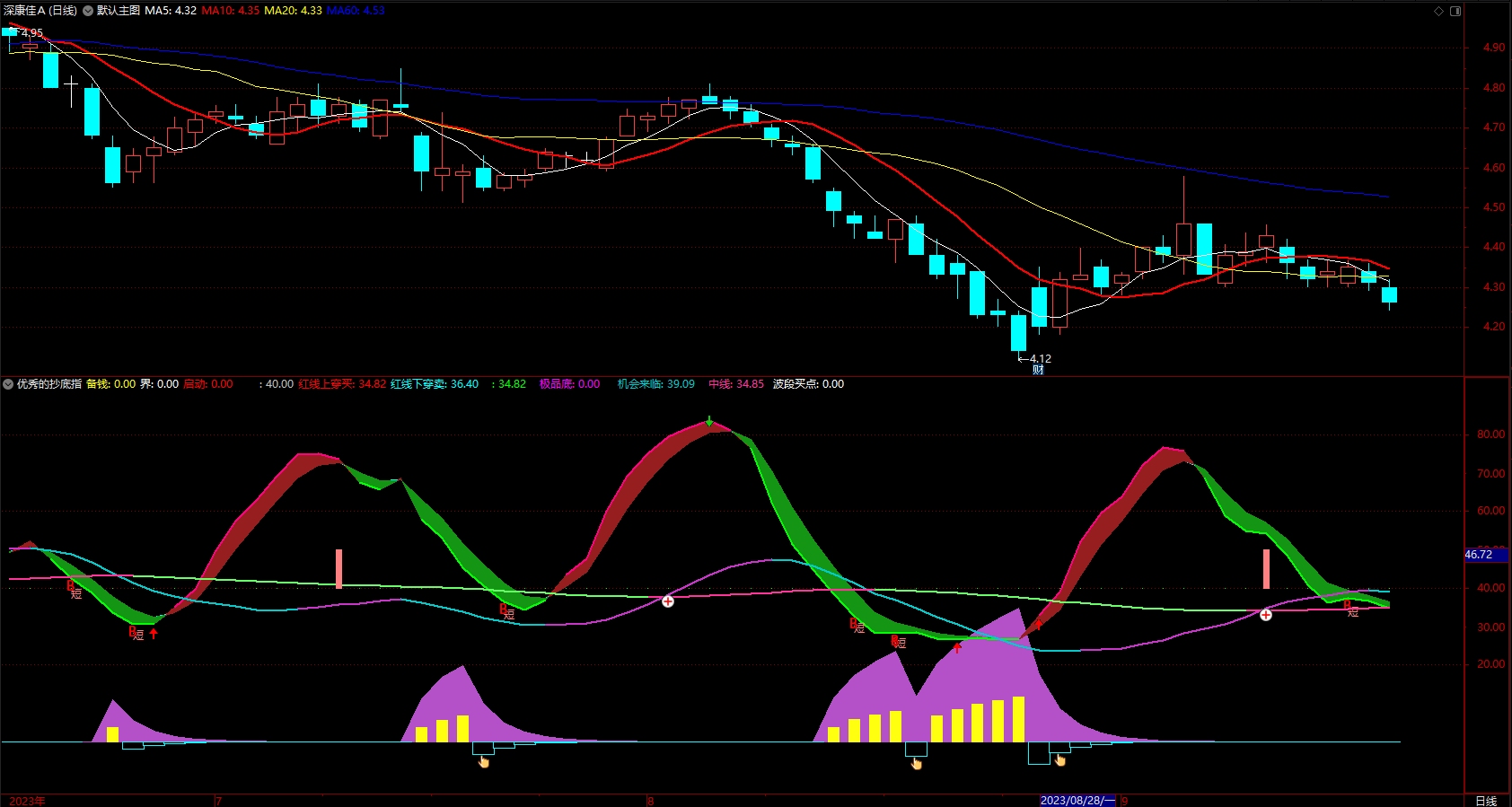This screenshot has height=807, width=1512.
Task: Click the MA60: 4.53 label
Action: (356, 11)
